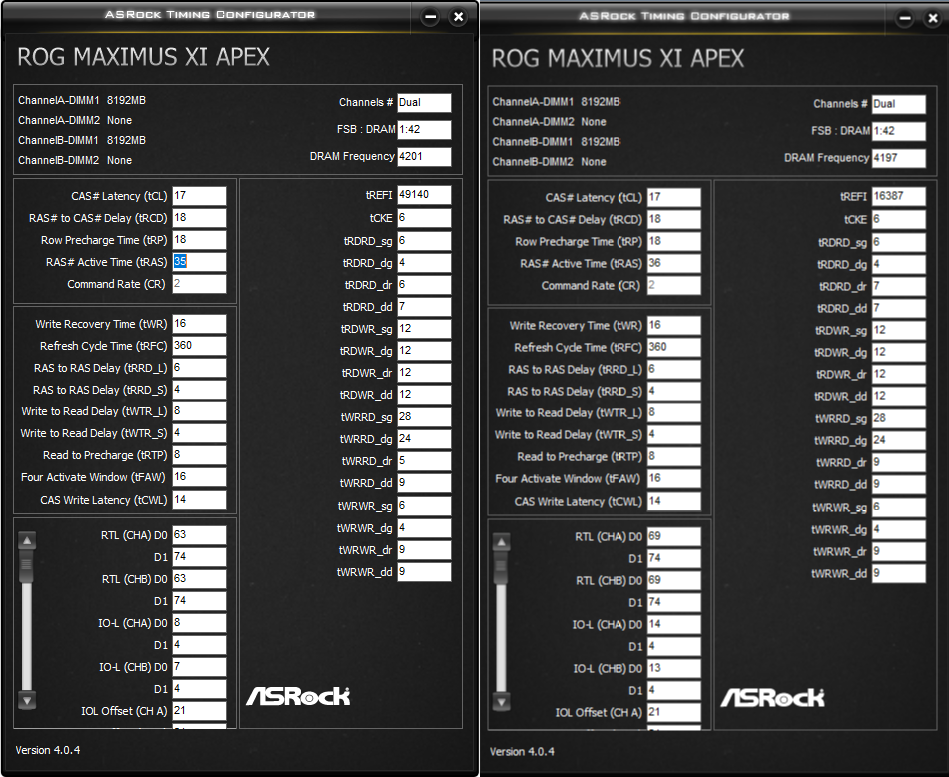Click Refresh Cycle Time (tRFC) field, left window
The height and width of the screenshot is (777, 949).
pos(199,346)
